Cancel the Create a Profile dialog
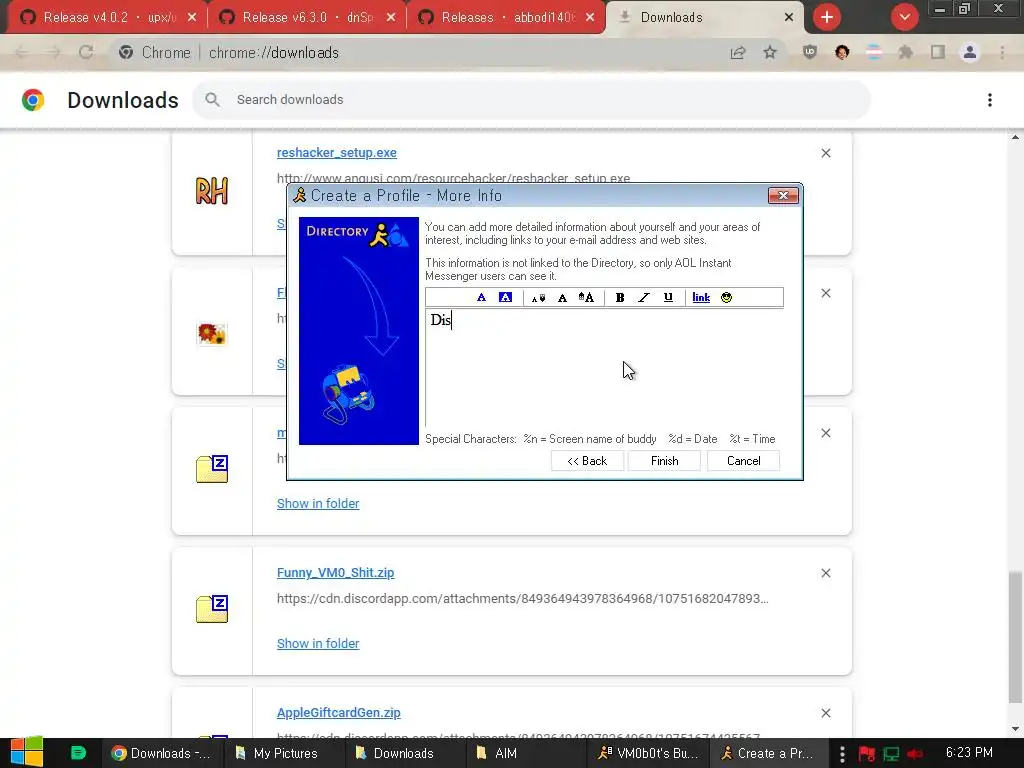This screenshot has height=768, width=1024. pos(743,460)
